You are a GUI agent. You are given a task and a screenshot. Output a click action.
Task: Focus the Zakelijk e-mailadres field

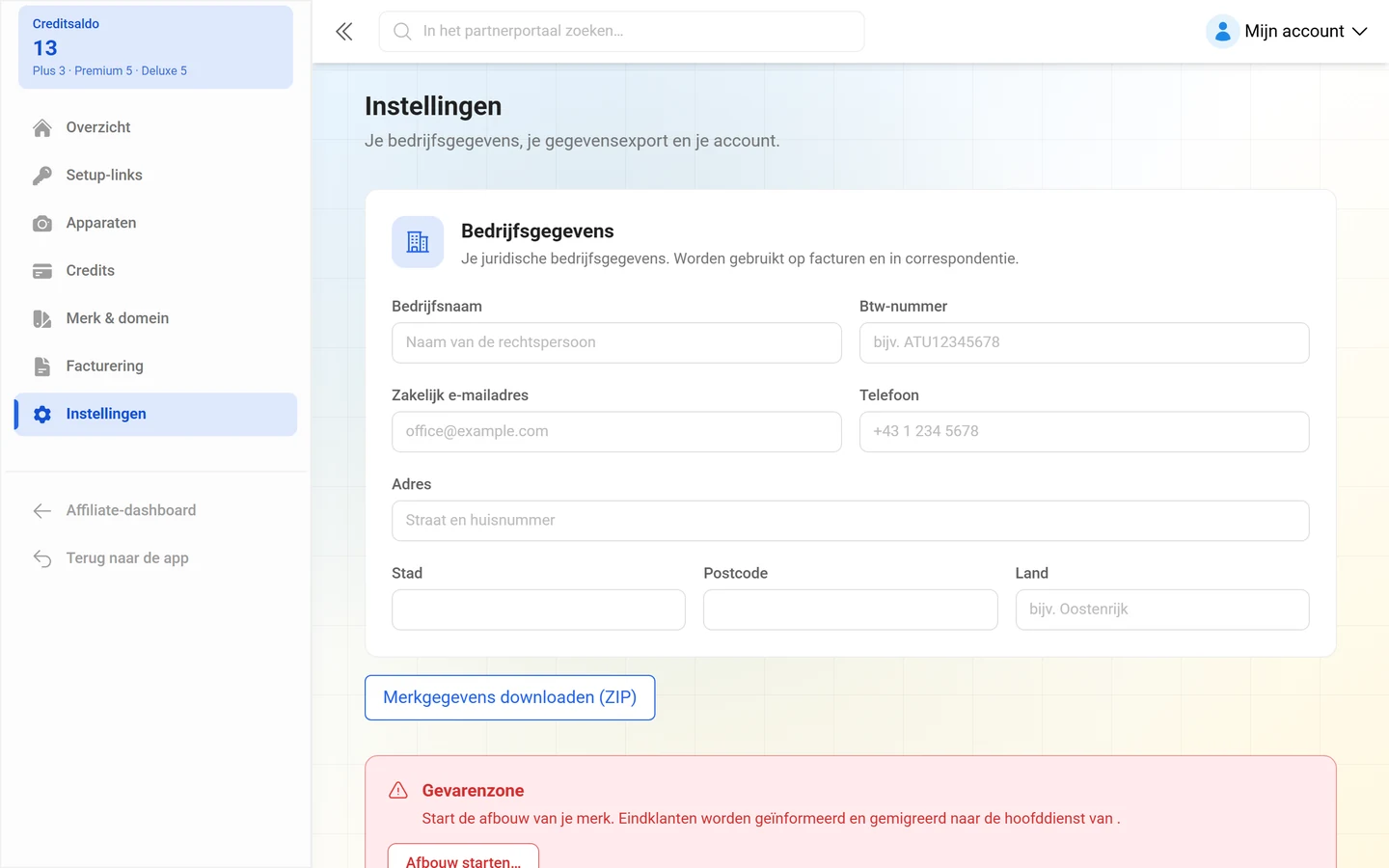616,432
